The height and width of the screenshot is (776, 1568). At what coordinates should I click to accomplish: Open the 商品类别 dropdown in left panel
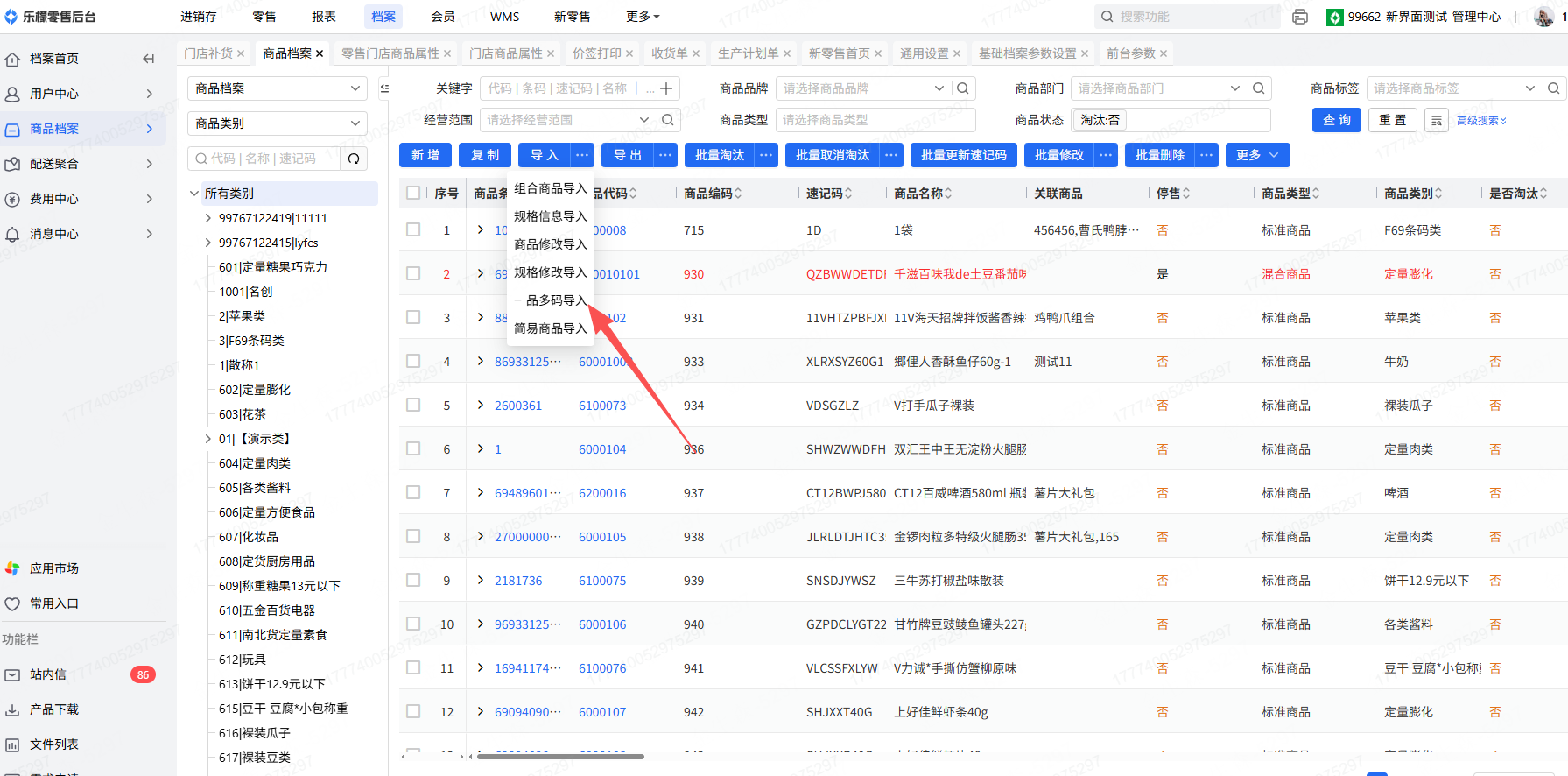(277, 123)
